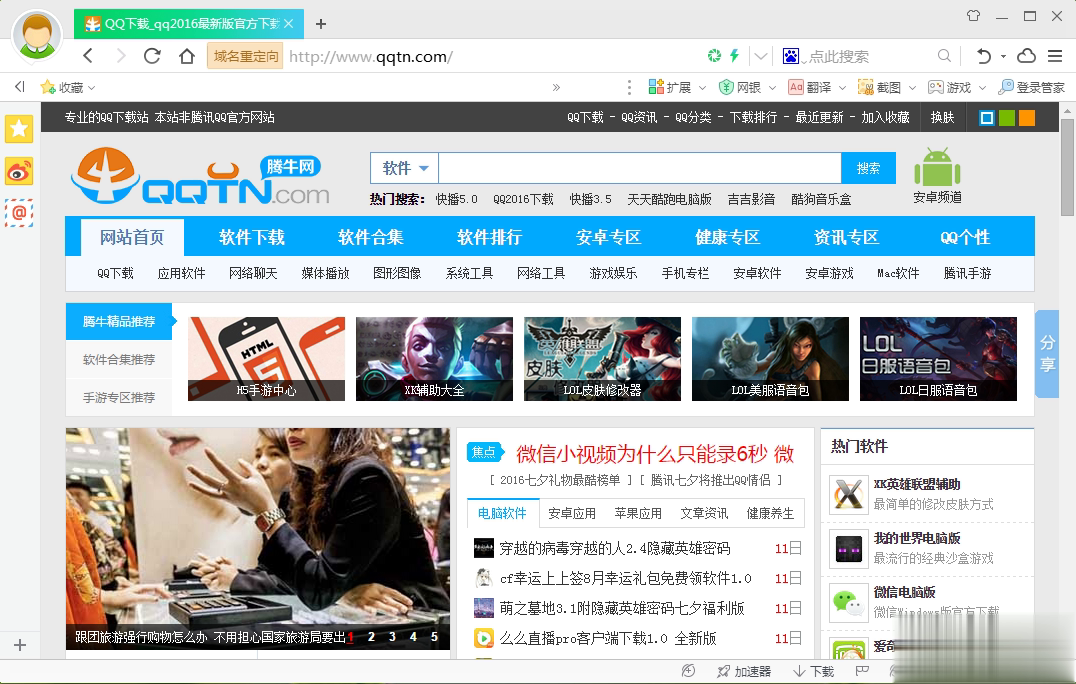
Task: Open new tab with plus button
Action: (320, 24)
